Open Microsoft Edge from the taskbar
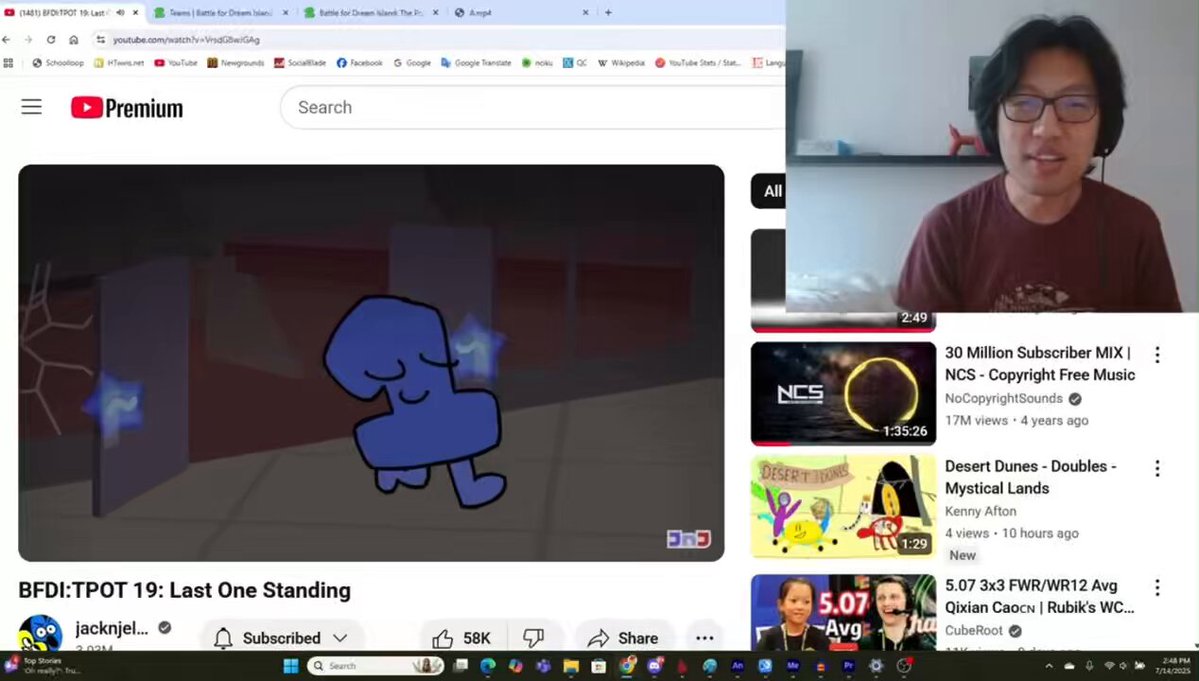1199x681 pixels. click(x=488, y=666)
